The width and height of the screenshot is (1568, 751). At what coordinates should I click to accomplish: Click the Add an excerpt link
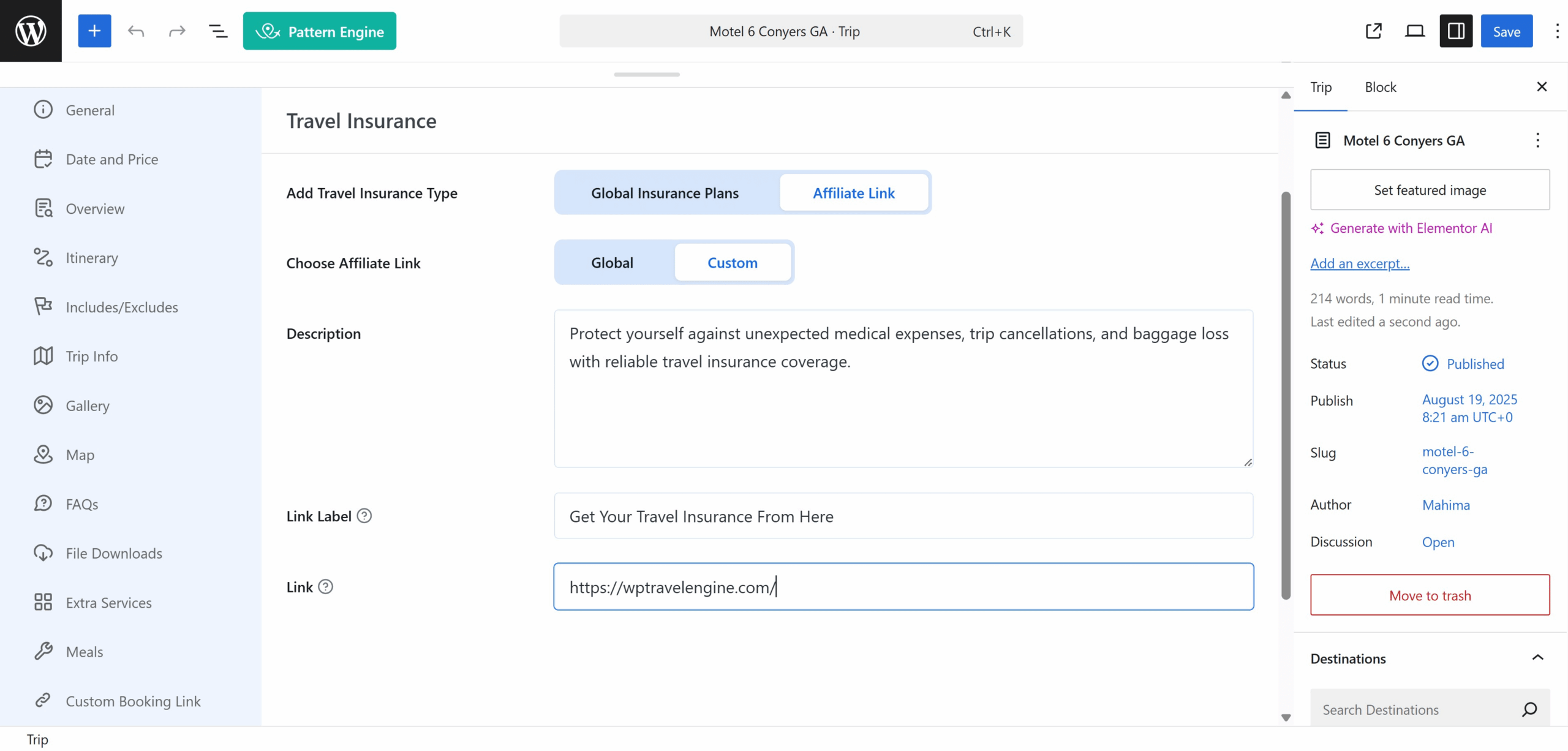click(1360, 263)
